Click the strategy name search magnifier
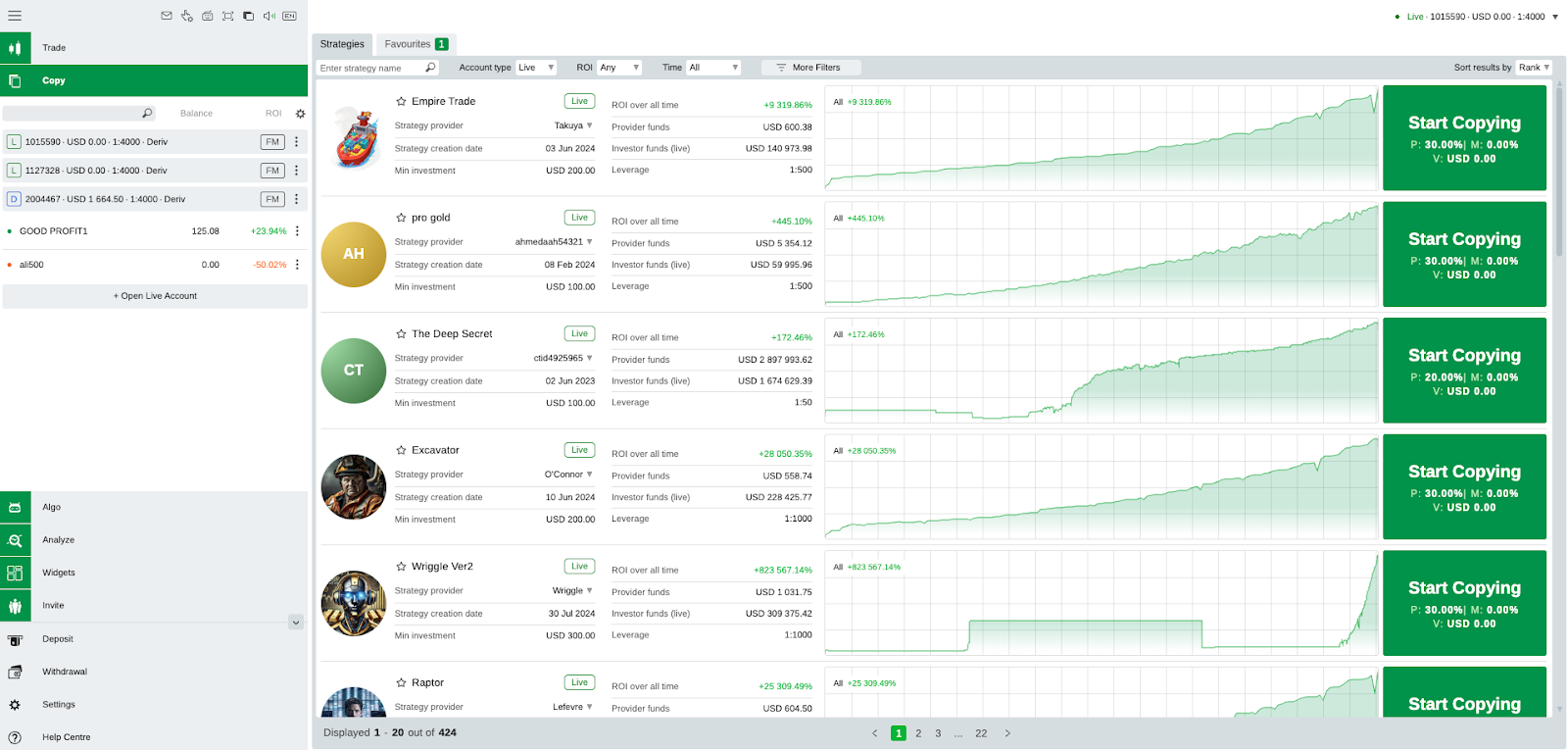This screenshot has height=750, width=1568. coord(430,68)
